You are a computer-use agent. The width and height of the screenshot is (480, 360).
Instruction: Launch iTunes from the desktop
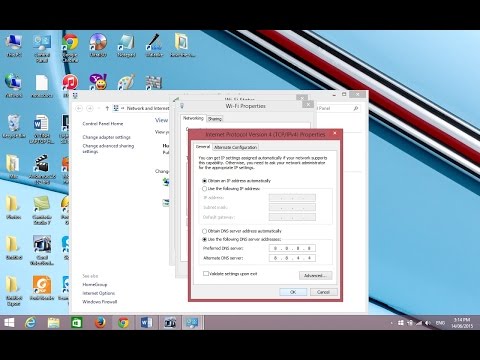[70, 86]
